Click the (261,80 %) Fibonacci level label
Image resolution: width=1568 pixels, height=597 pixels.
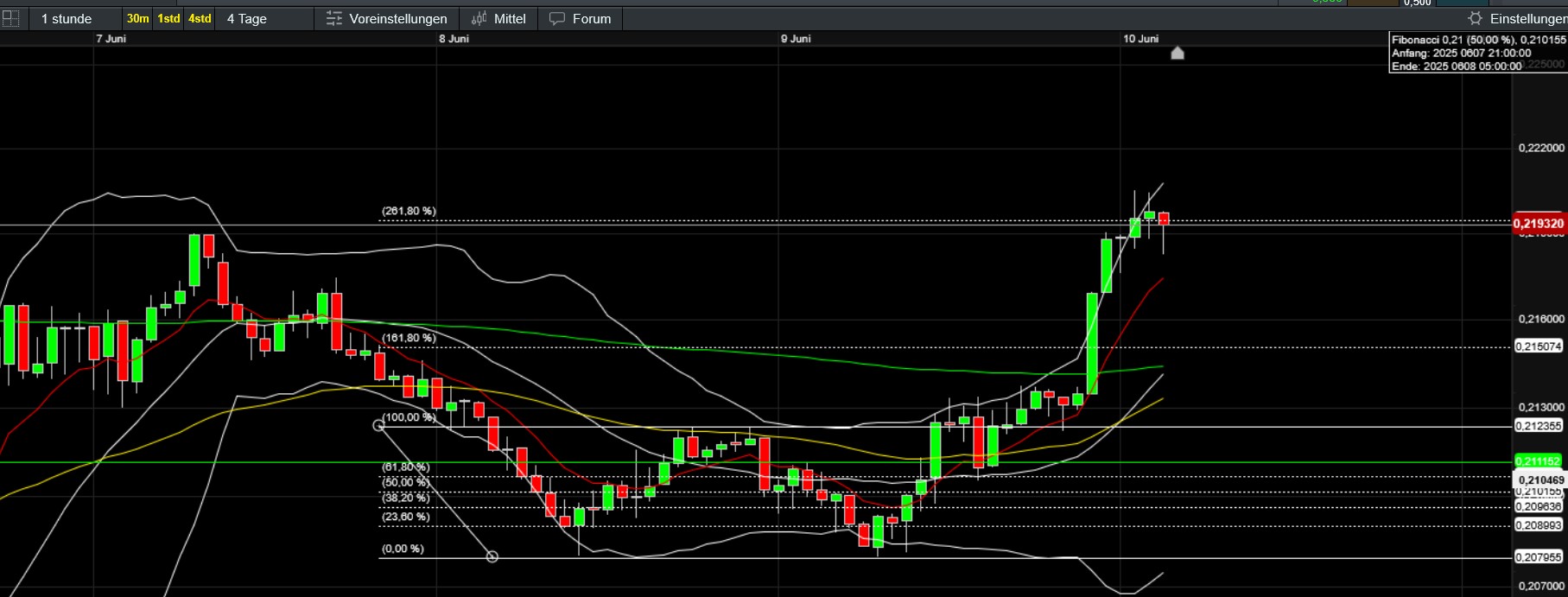click(409, 211)
